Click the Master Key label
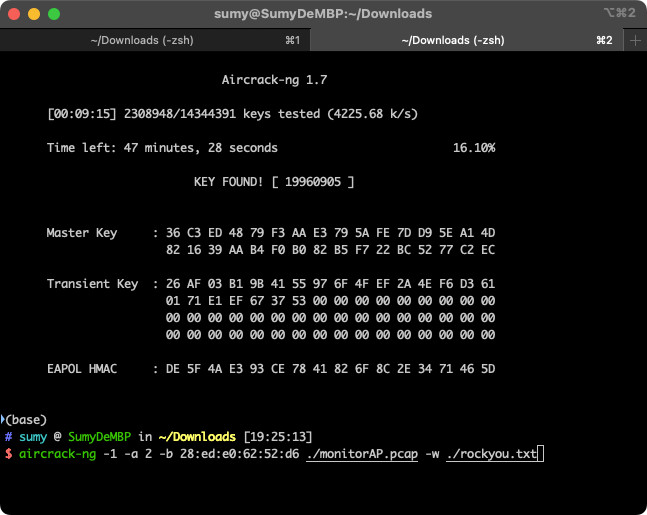647x515 pixels. pyautogui.click(x=82, y=233)
